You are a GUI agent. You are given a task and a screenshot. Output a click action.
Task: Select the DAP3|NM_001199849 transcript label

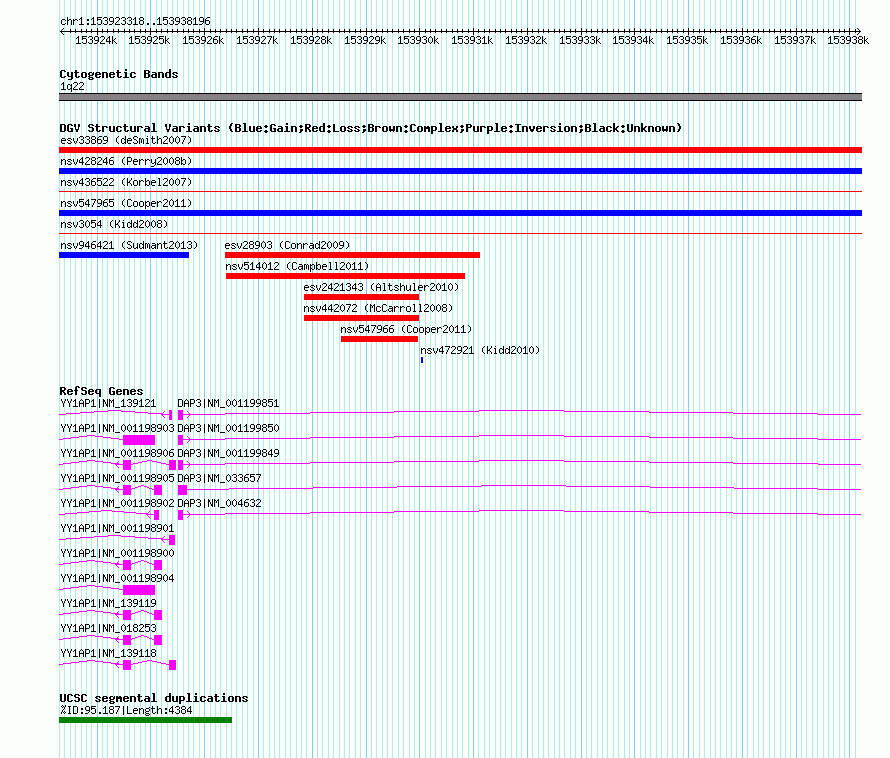coord(228,453)
